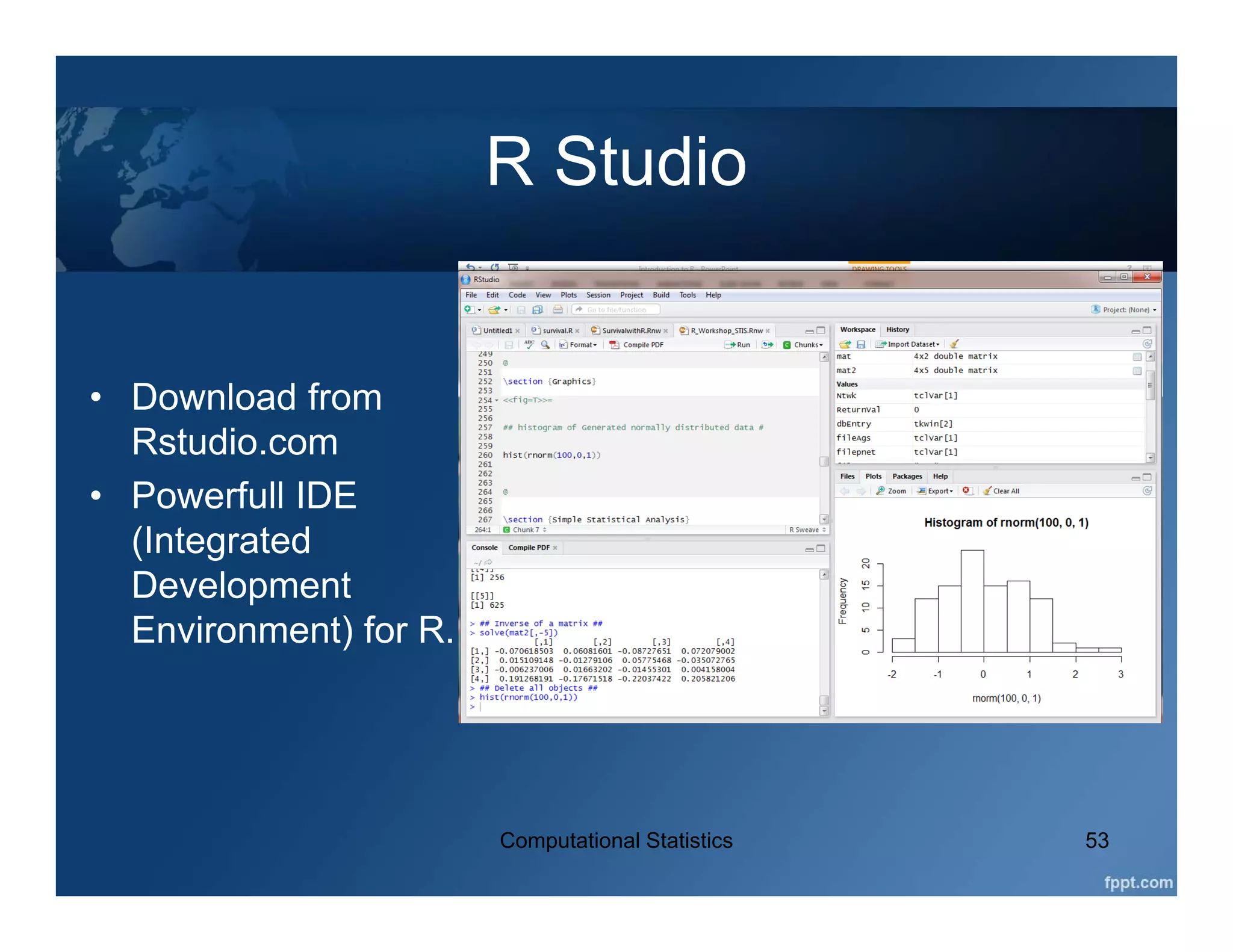Maximize the Plots pane
This screenshot has width=1233, height=952.
(1147, 477)
